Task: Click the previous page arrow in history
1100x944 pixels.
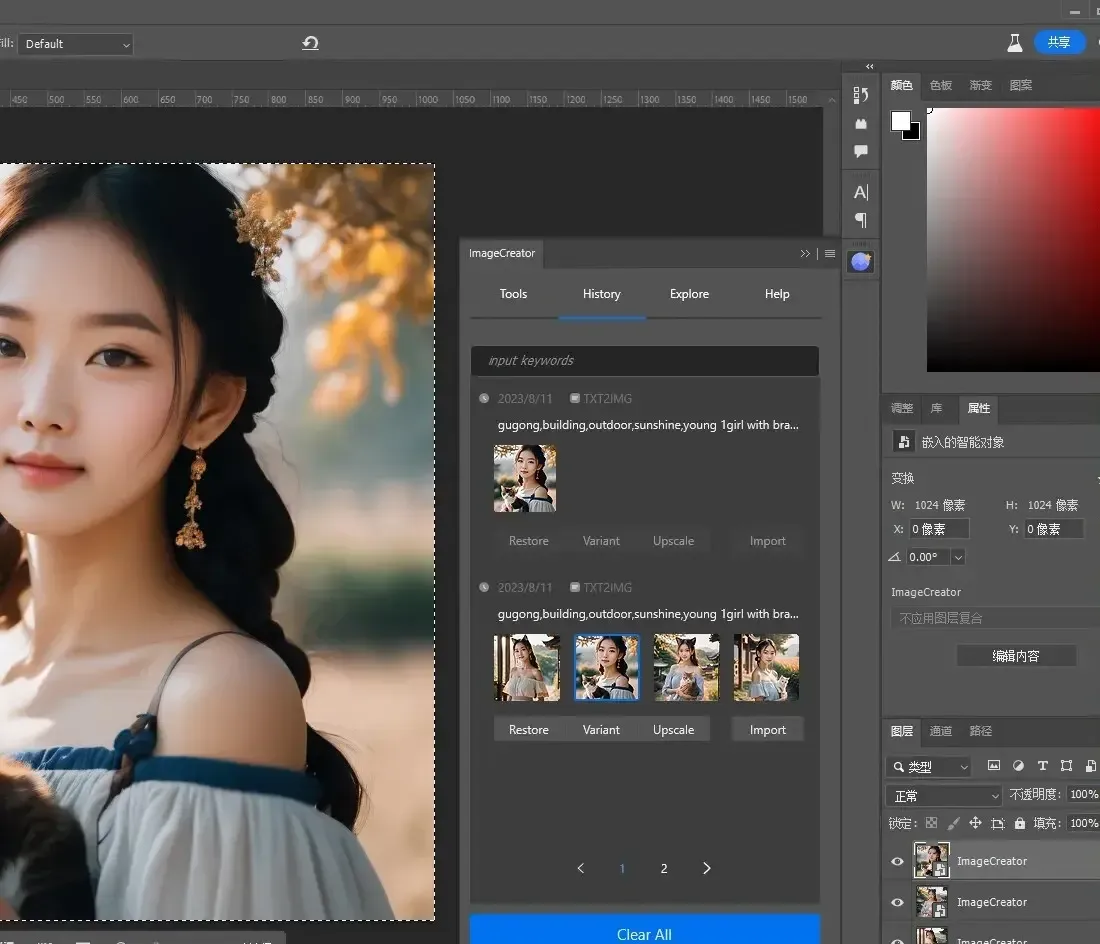Action: 581,868
